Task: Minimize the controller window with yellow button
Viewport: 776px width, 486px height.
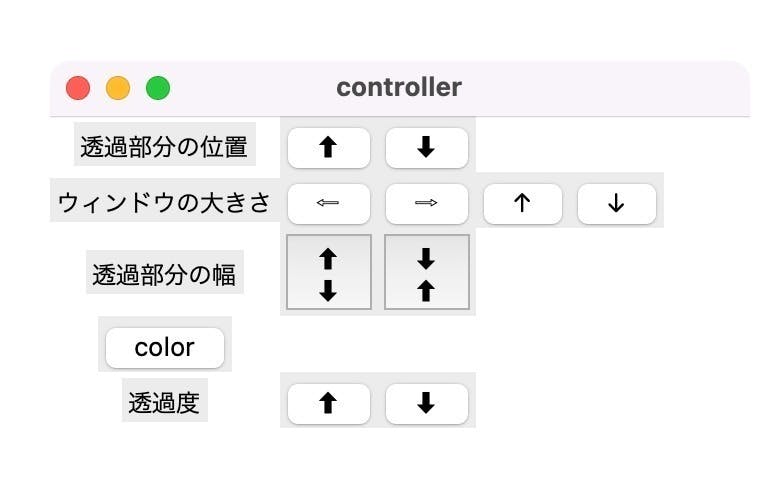Action: click(118, 88)
